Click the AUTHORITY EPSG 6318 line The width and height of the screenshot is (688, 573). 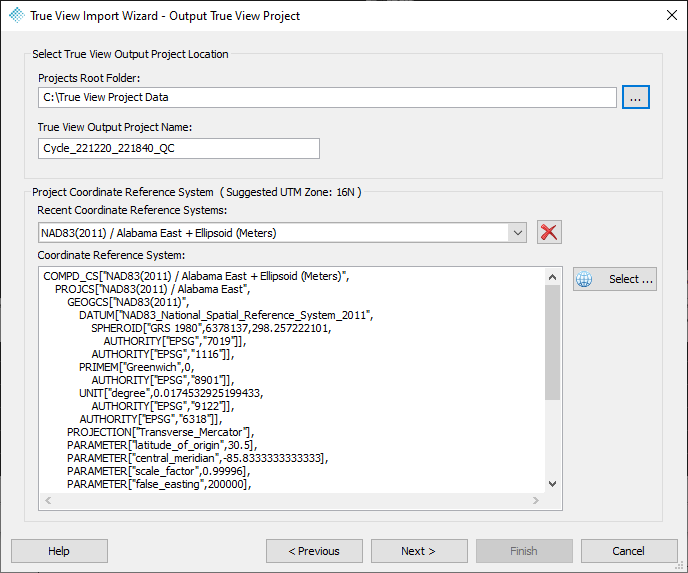[150, 419]
